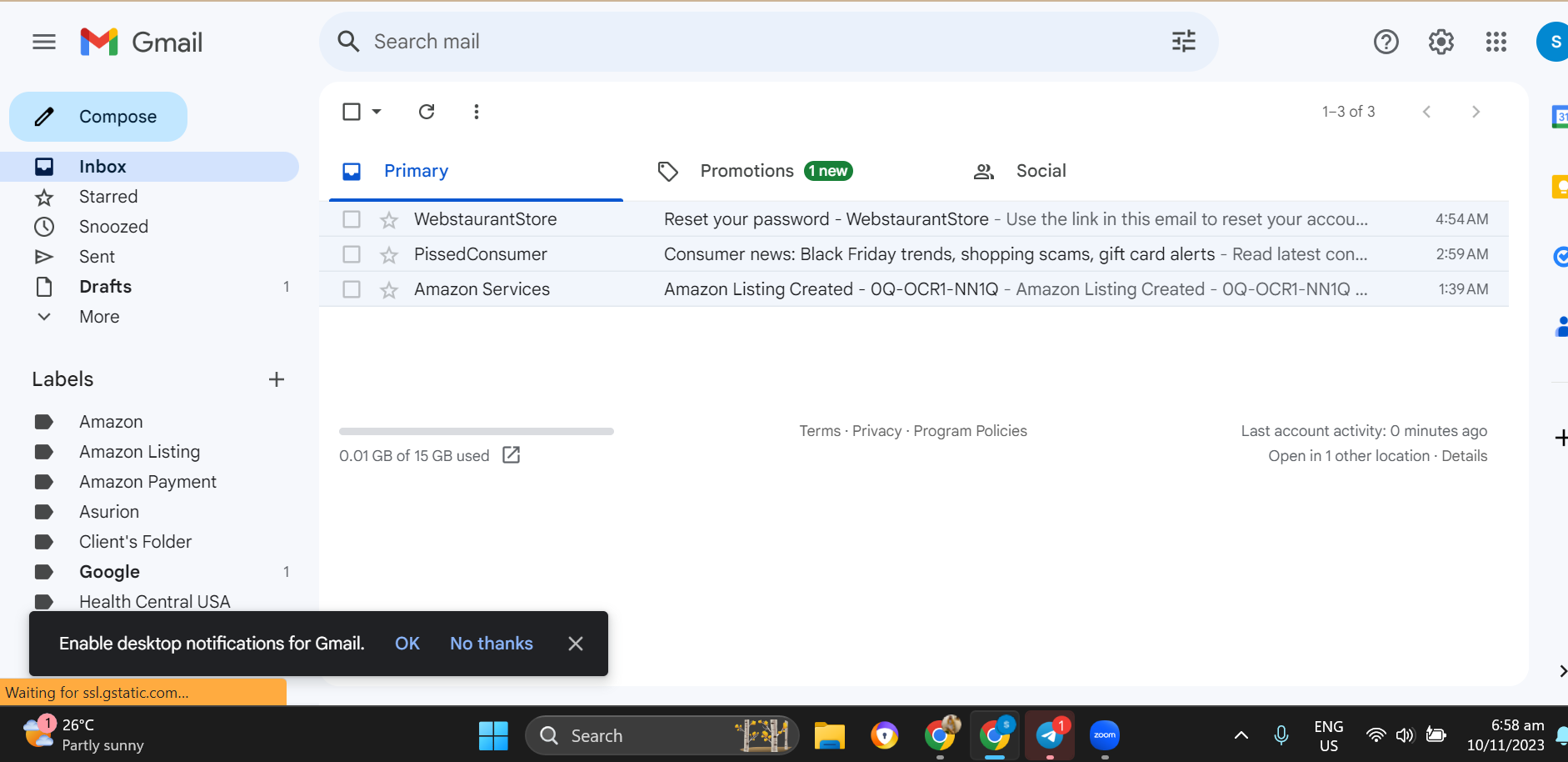Open the main menu hamburger icon
The image size is (1568, 762).
click(44, 42)
